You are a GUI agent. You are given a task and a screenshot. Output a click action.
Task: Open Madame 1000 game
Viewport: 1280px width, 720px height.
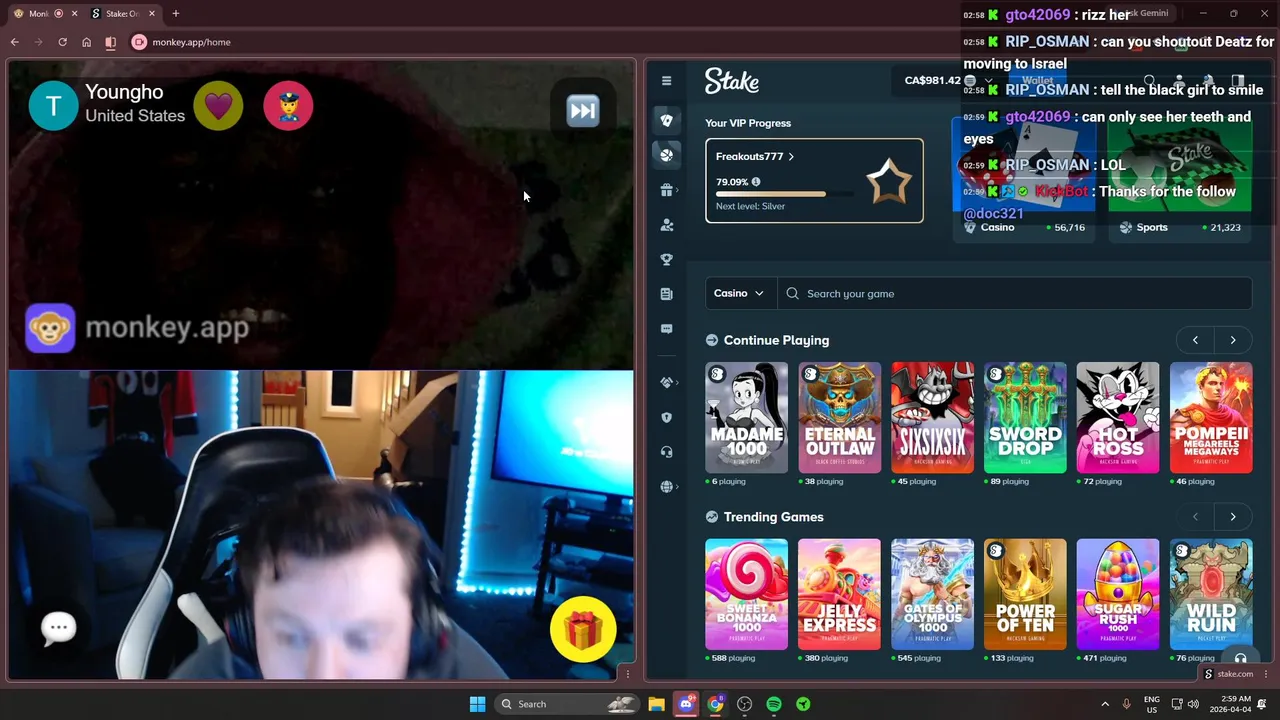click(x=746, y=418)
